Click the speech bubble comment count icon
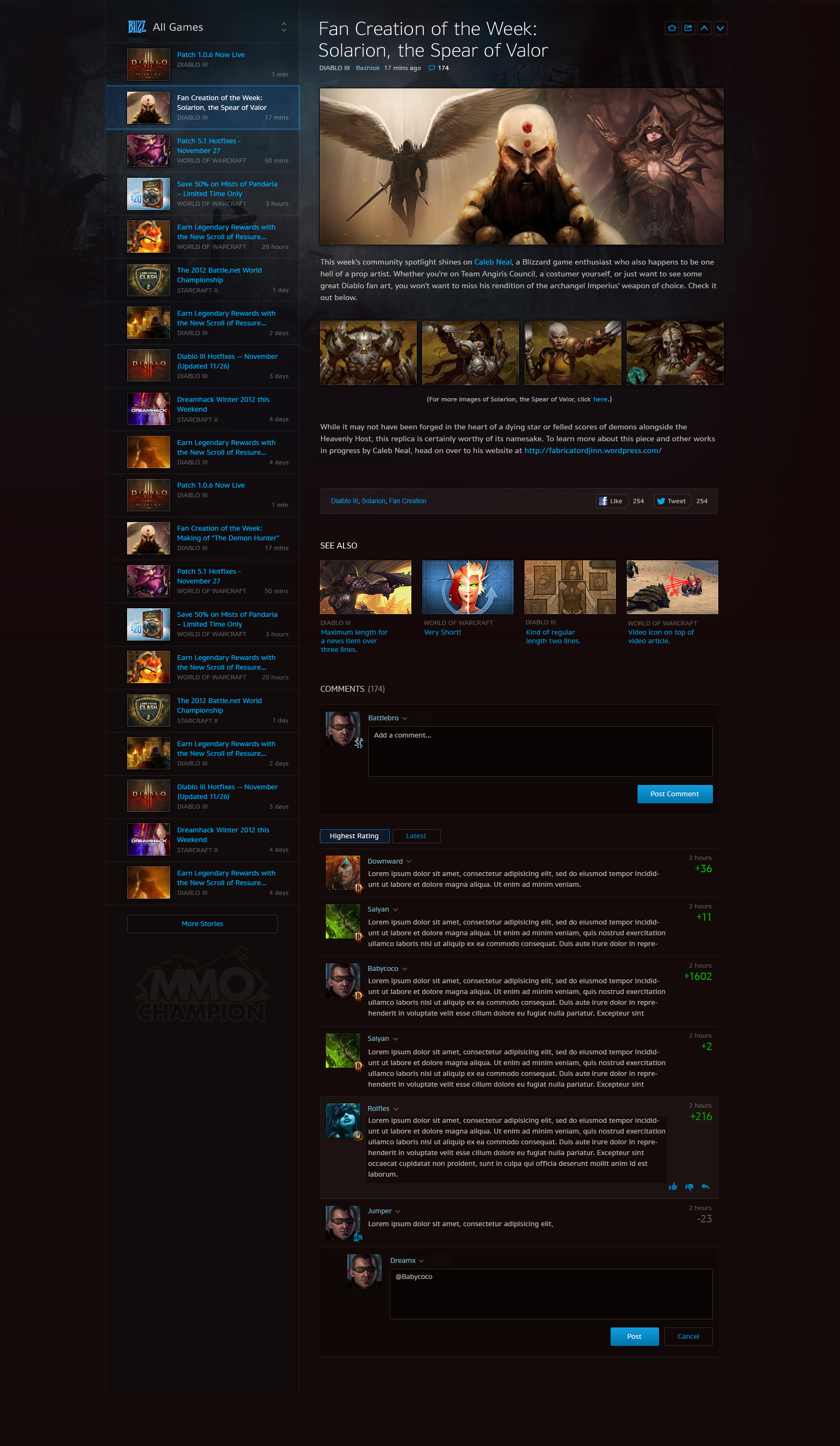 pos(432,68)
